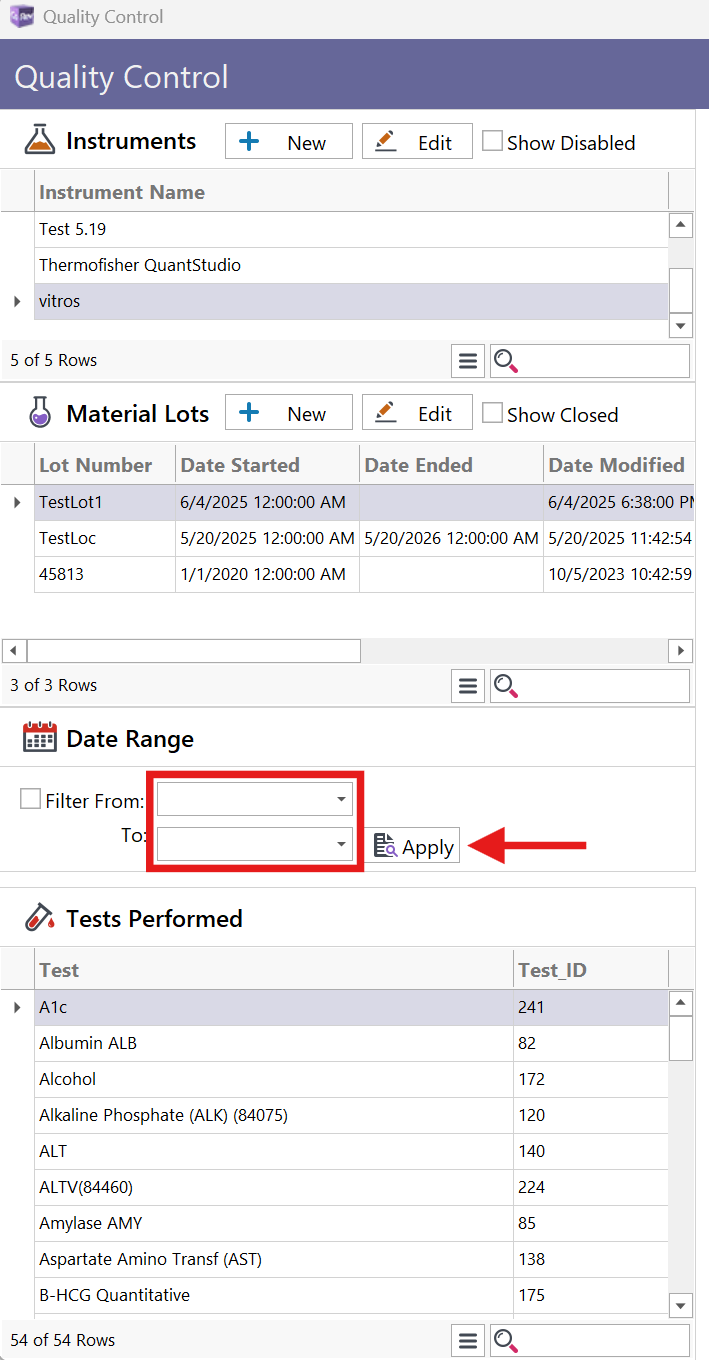Tick the Show Closed checkbox
This screenshot has width=709, height=1360.
pyautogui.click(x=492, y=414)
